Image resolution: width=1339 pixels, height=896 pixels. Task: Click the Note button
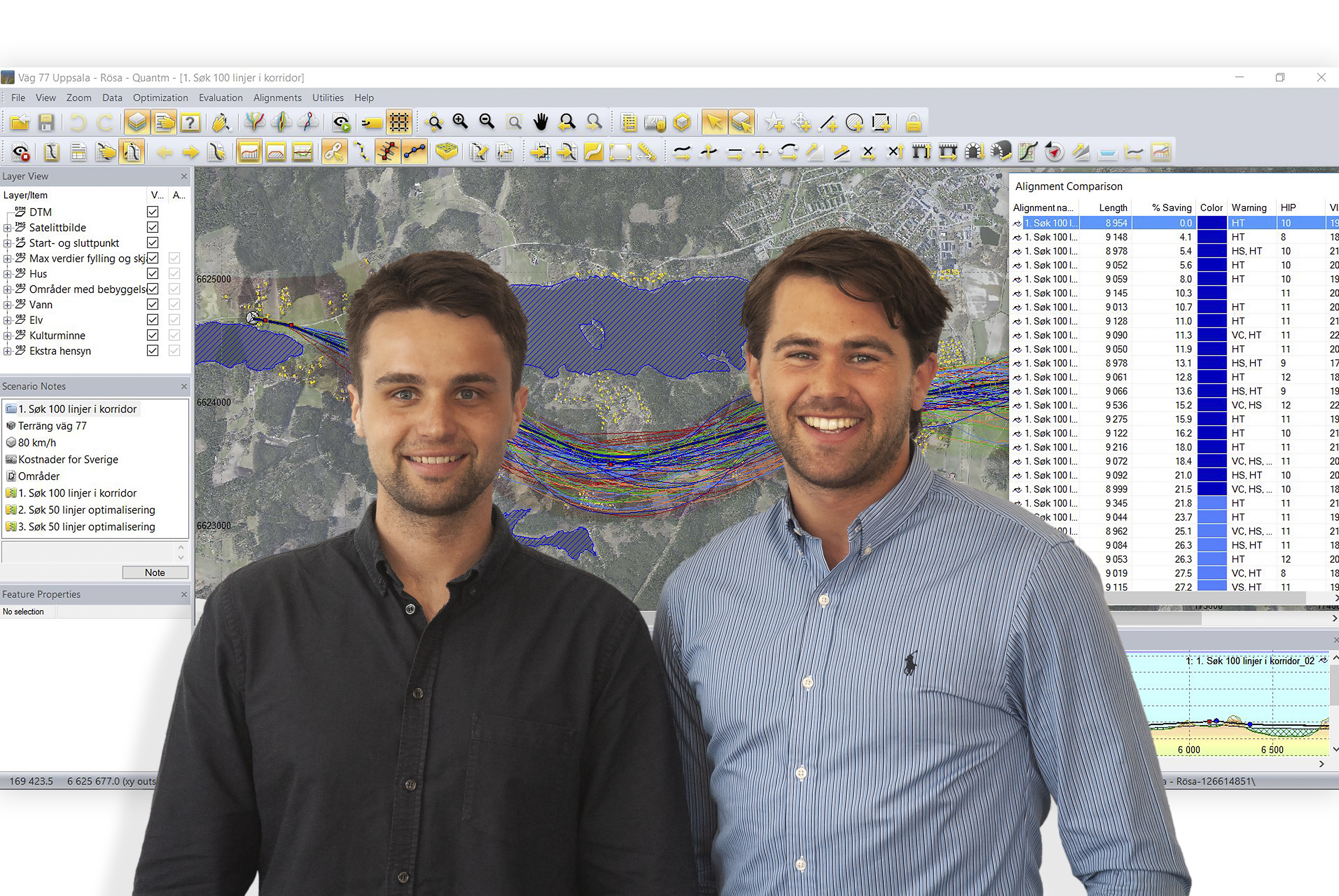tap(155, 572)
